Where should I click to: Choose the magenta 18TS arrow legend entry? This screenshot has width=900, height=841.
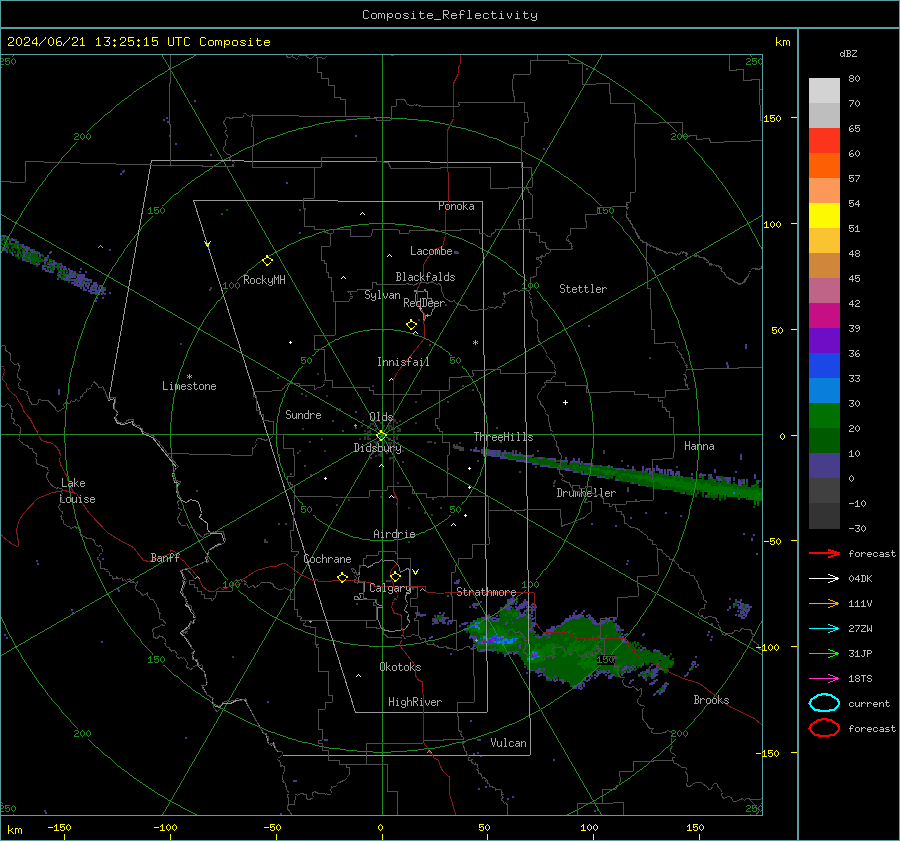(x=824, y=678)
